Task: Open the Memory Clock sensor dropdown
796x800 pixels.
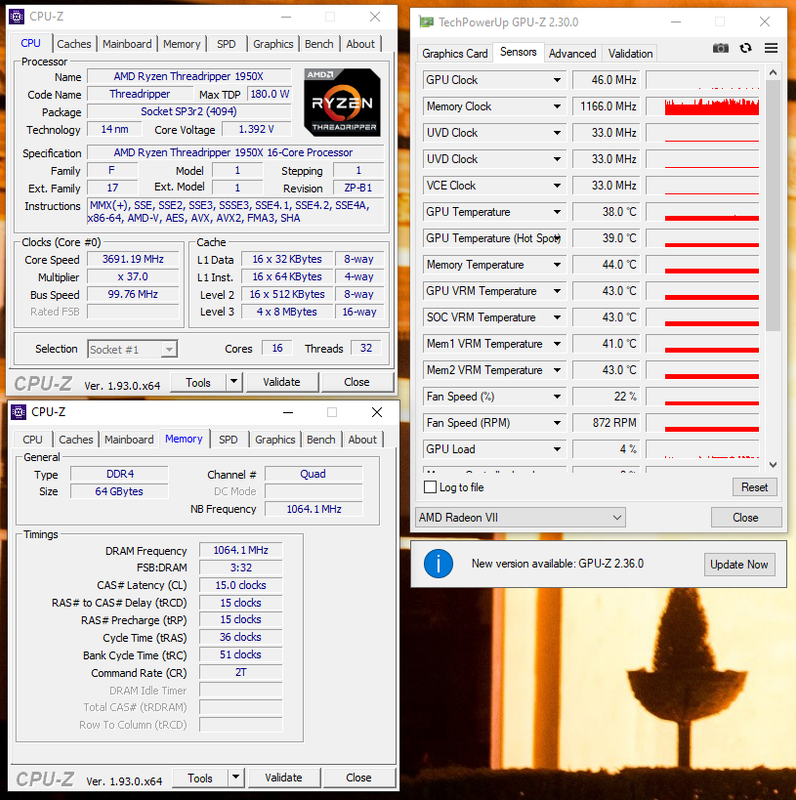Action: (x=557, y=107)
